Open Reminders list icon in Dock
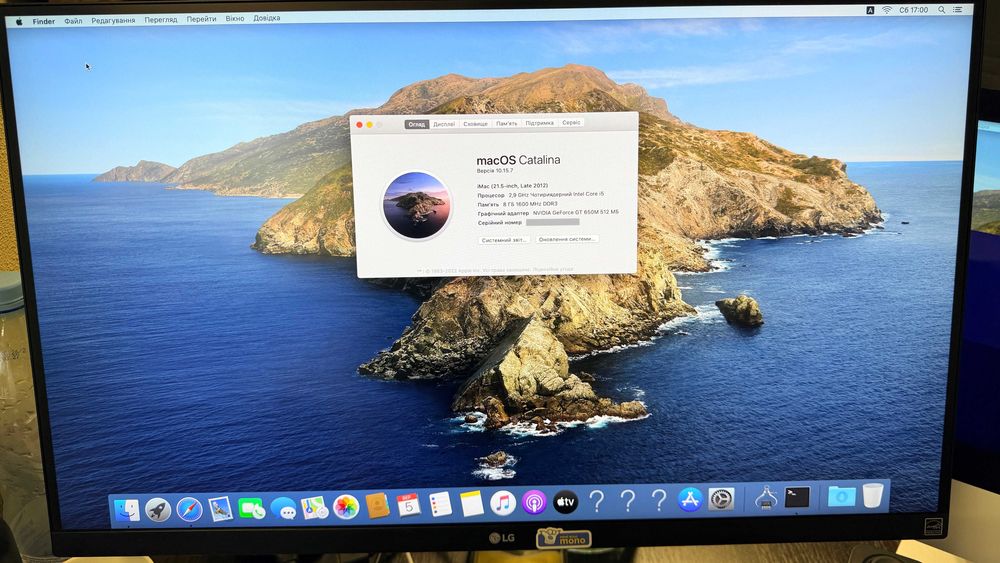1000x563 pixels. point(440,504)
